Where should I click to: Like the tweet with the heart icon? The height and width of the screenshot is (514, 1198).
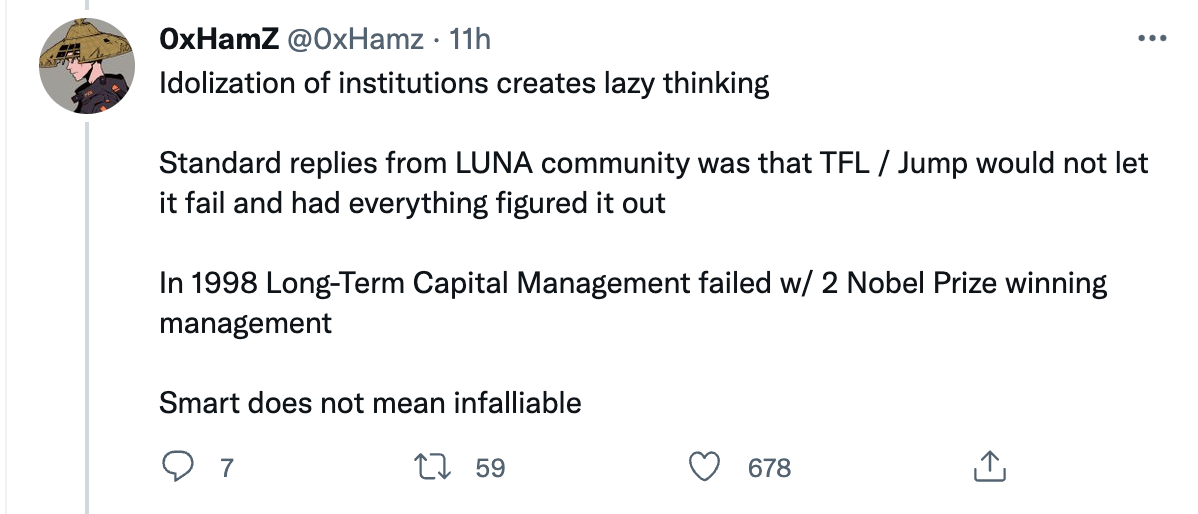click(x=707, y=466)
